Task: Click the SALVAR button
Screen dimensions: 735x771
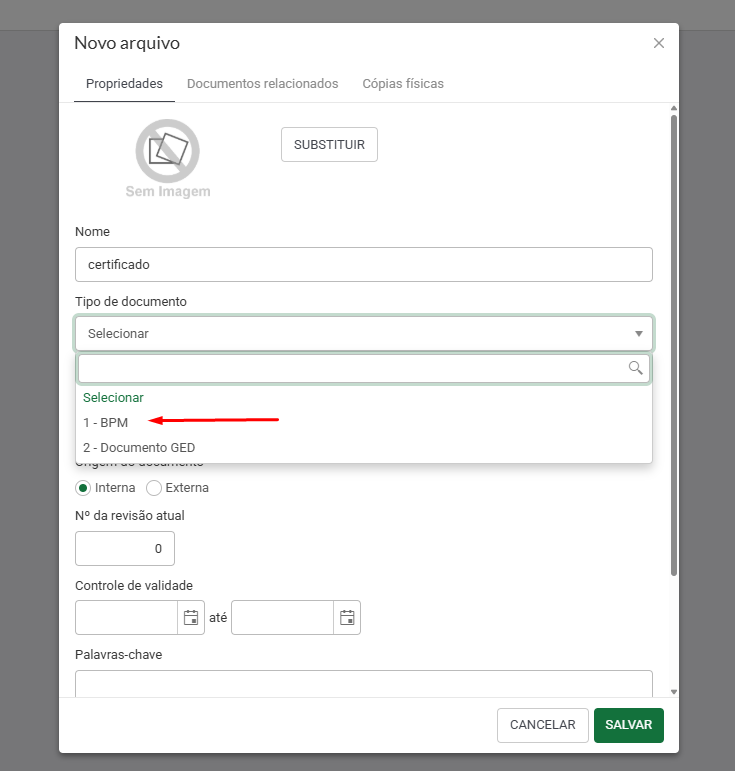Action: [x=629, y=725]
